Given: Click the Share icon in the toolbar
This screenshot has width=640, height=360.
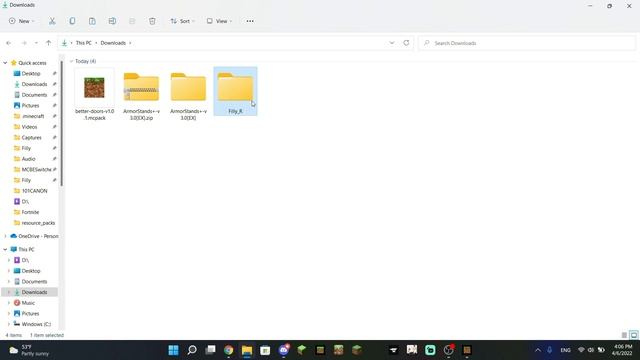Looking at the screenshot, I should (132, 21).
